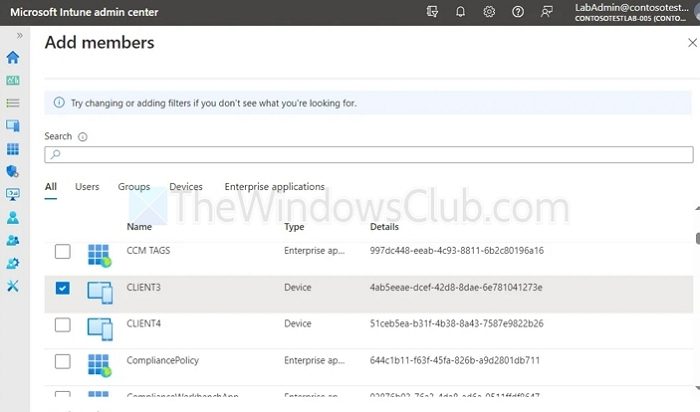Click the CLIENT3 ID 4ab5eeae-dcef...
The width and height of the screenshot is (700, 412).
(x=456, y=287)
